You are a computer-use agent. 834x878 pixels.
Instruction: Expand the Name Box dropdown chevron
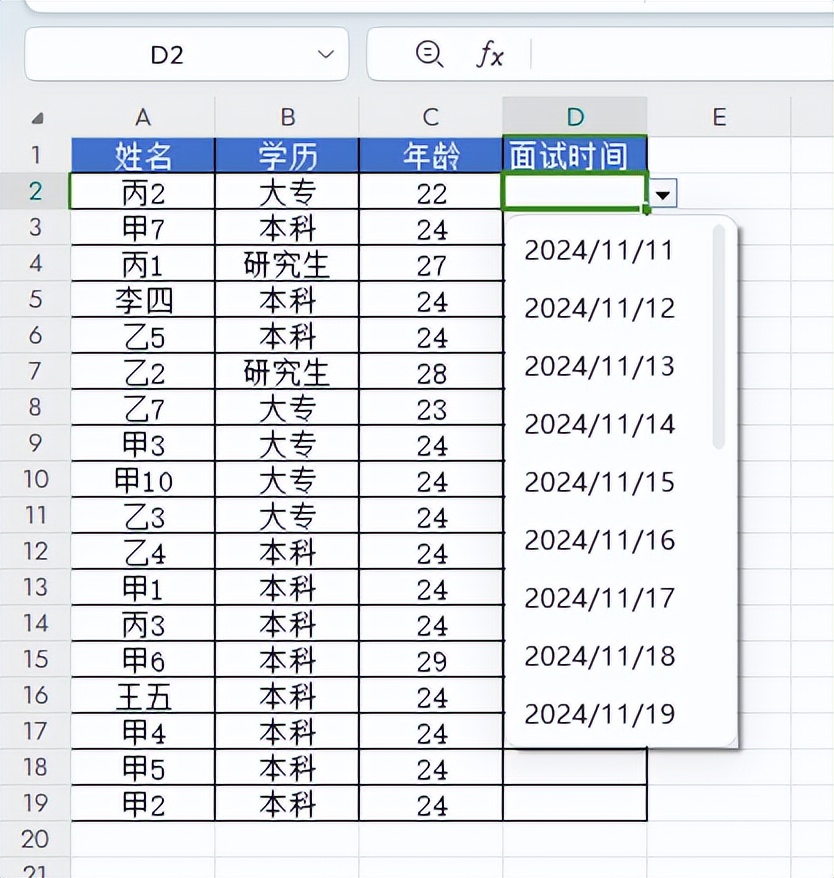[x=325, y=54]
